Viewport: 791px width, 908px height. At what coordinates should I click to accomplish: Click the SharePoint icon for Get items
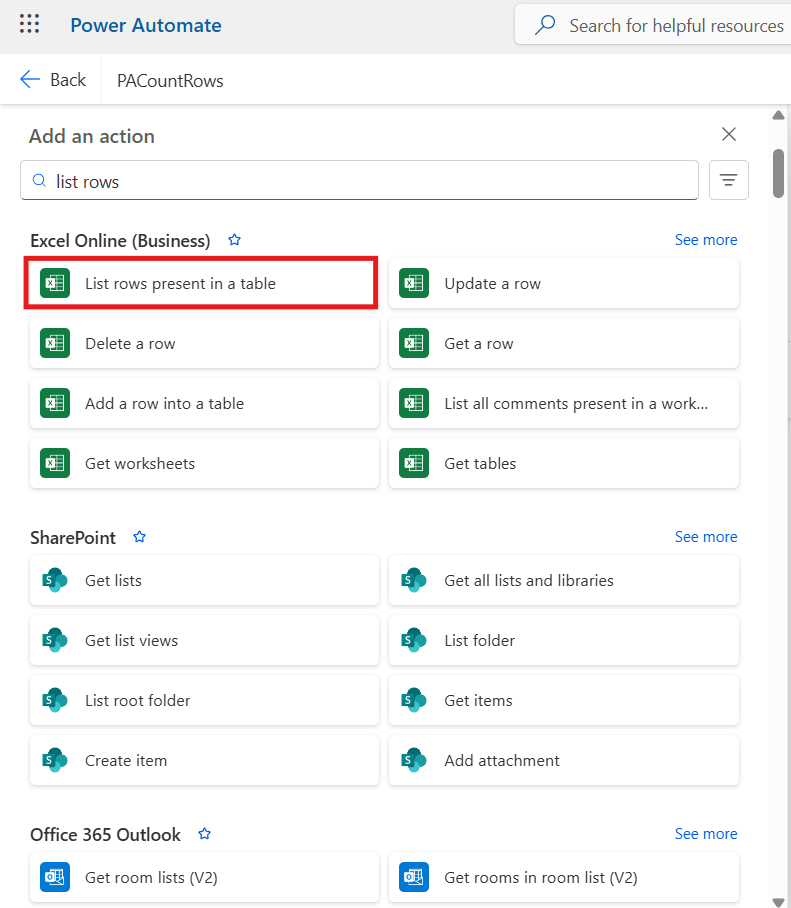[x=414, y=701]
